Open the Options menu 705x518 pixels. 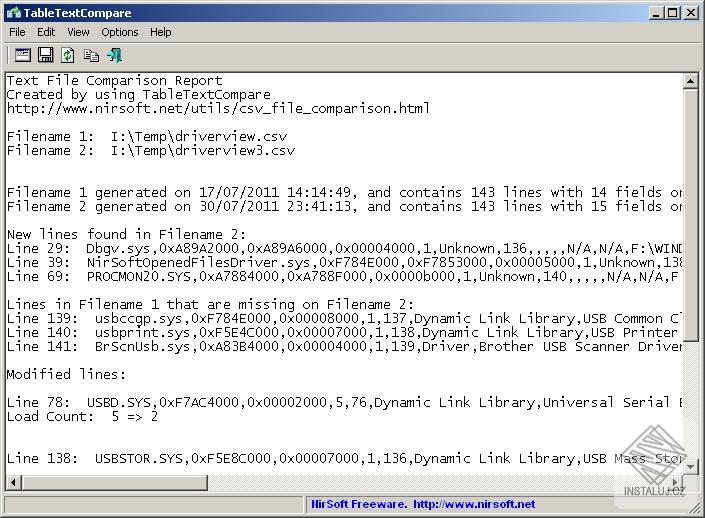(120, 32)
